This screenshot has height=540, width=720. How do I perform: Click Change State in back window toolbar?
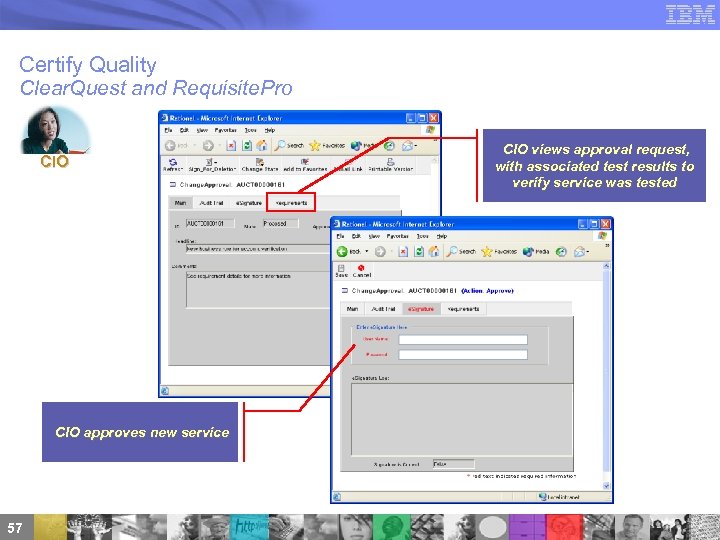260,165
